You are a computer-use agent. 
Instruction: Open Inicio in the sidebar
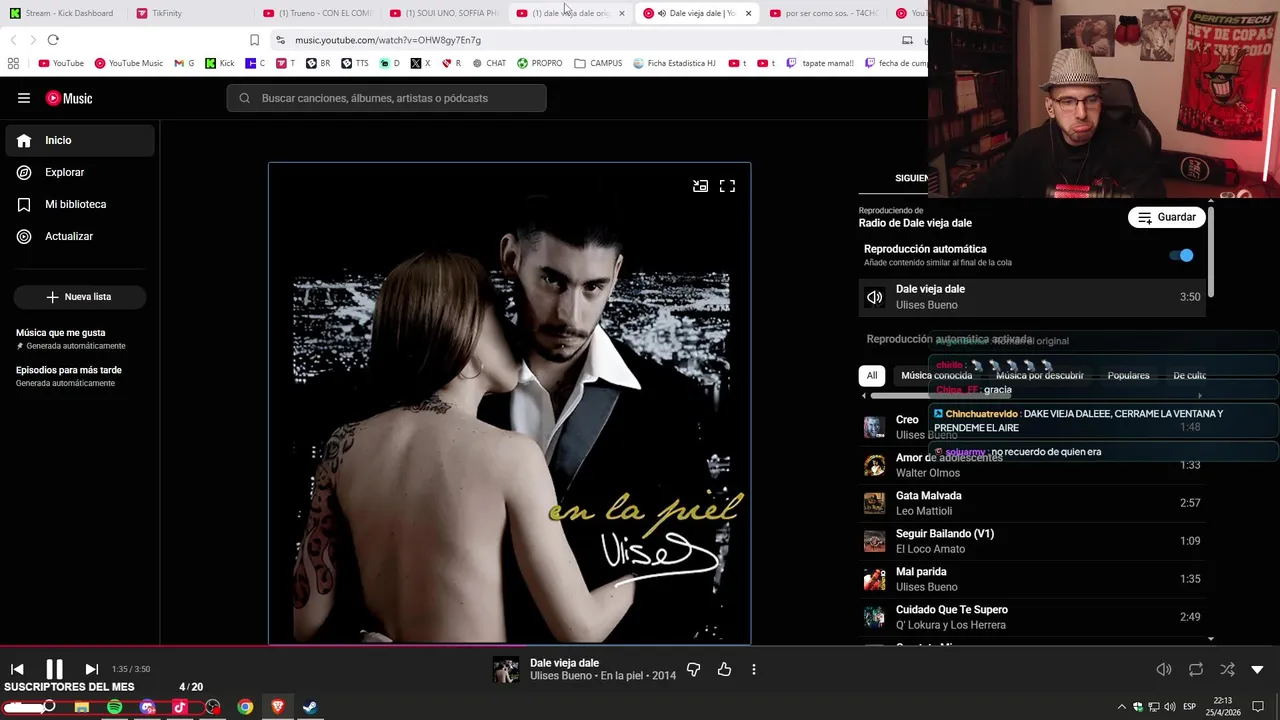pyautogui.click(x=80, y=140)
